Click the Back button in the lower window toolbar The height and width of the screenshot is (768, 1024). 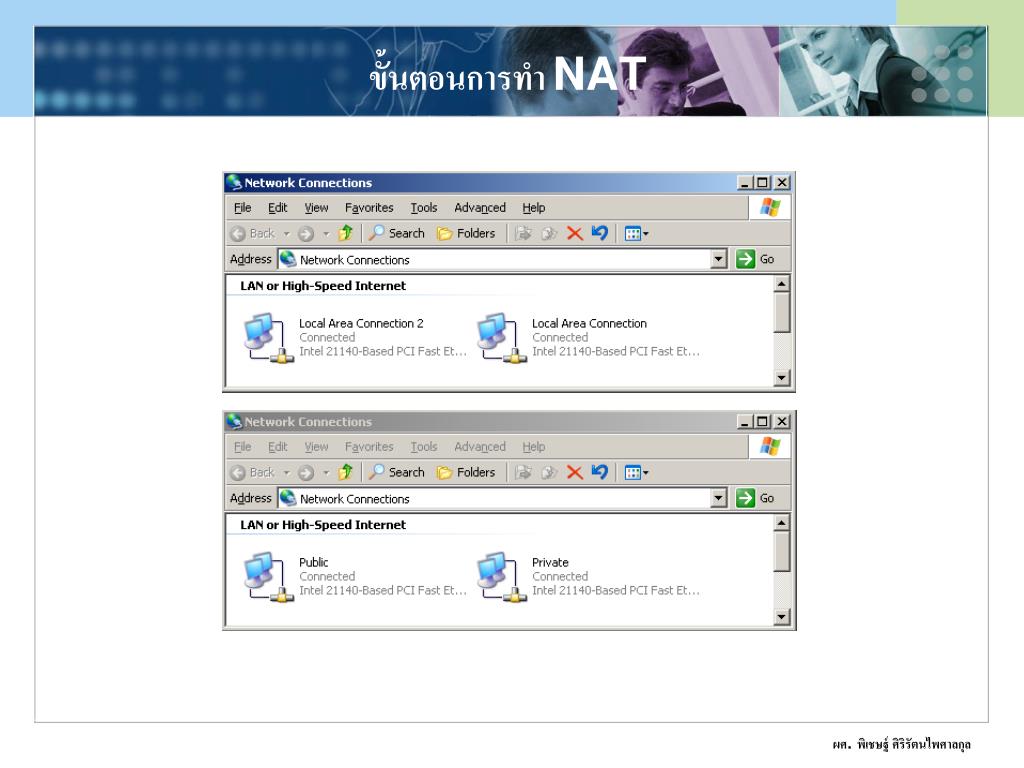click(253, 473)
